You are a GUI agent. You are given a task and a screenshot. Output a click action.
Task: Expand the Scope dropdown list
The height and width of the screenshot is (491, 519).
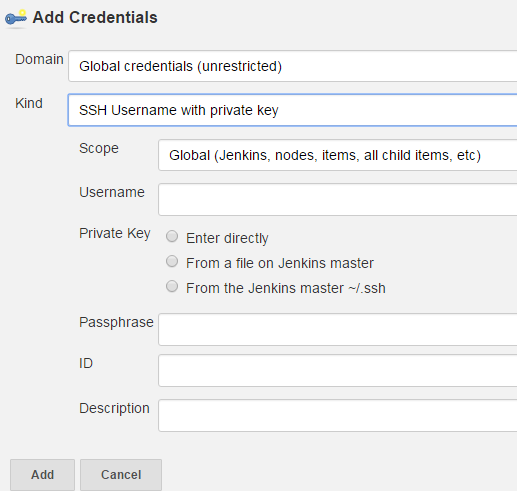pyautogui.click(x=338, y=155)
